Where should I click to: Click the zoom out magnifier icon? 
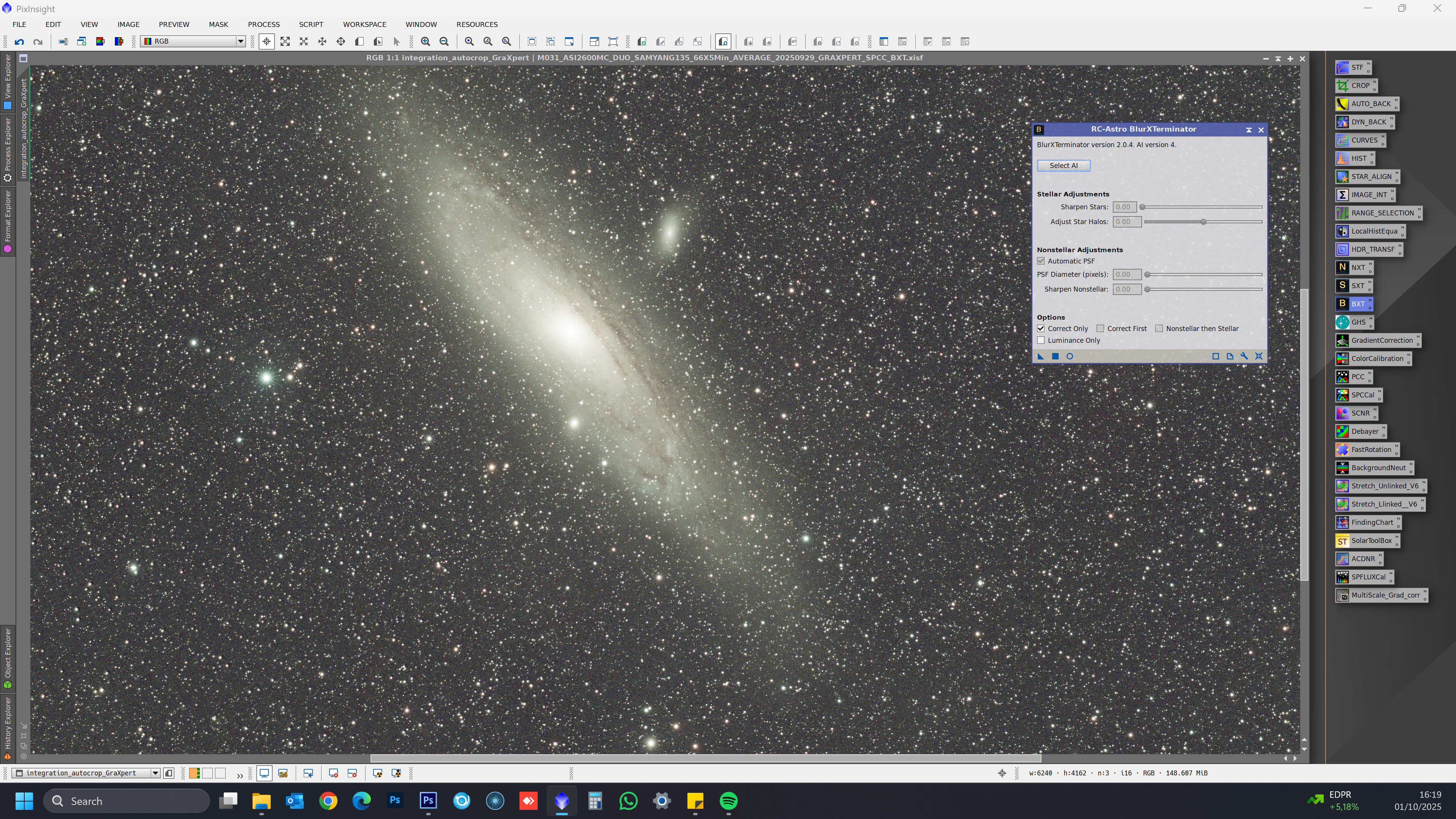tap(444, 41)
